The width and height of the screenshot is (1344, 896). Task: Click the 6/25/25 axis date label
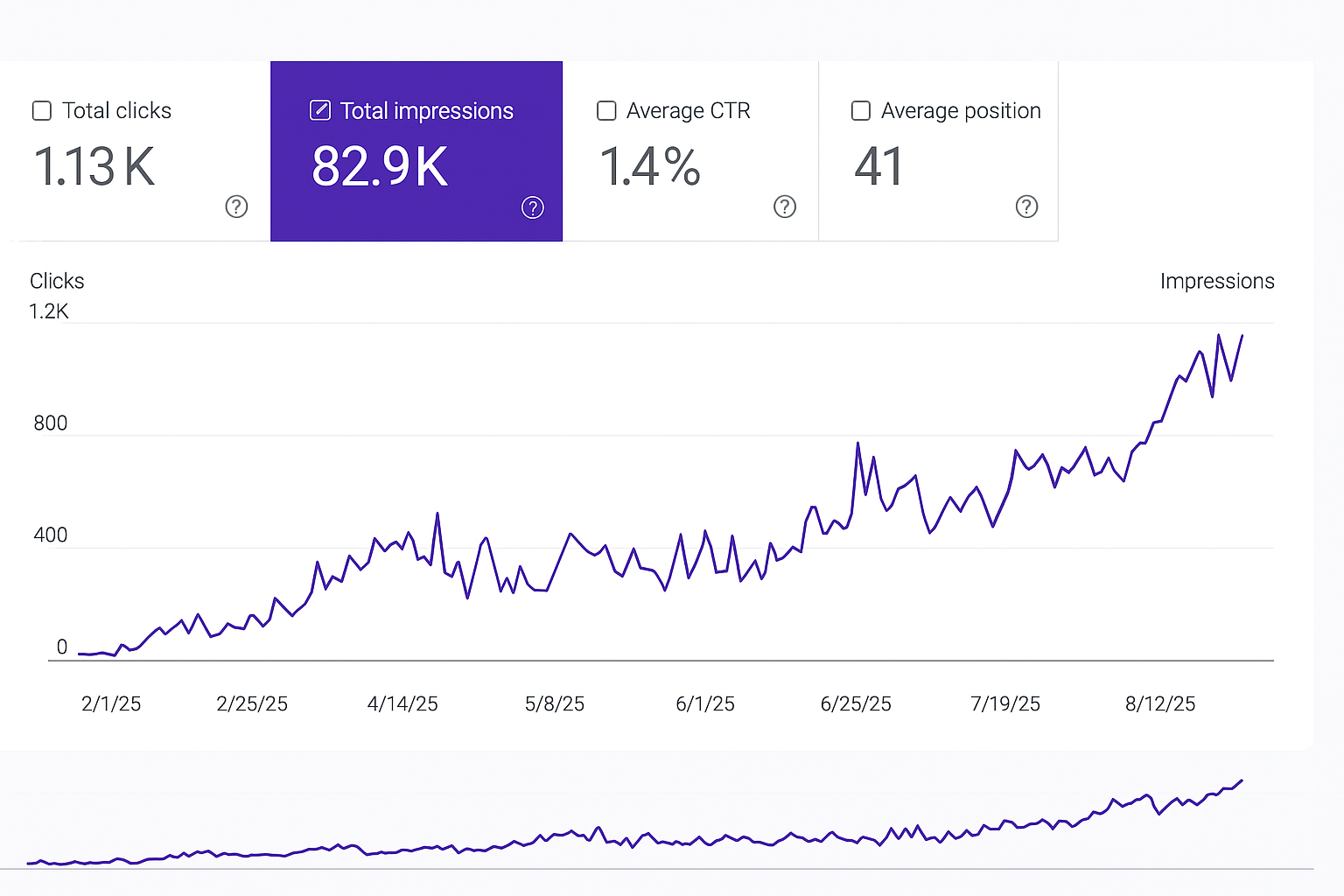(x=856, y=703)
